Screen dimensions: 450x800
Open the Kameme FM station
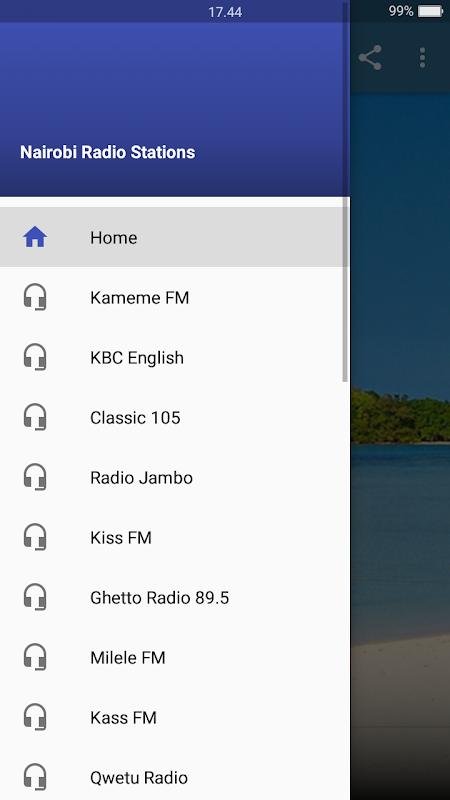click(175, 297)
